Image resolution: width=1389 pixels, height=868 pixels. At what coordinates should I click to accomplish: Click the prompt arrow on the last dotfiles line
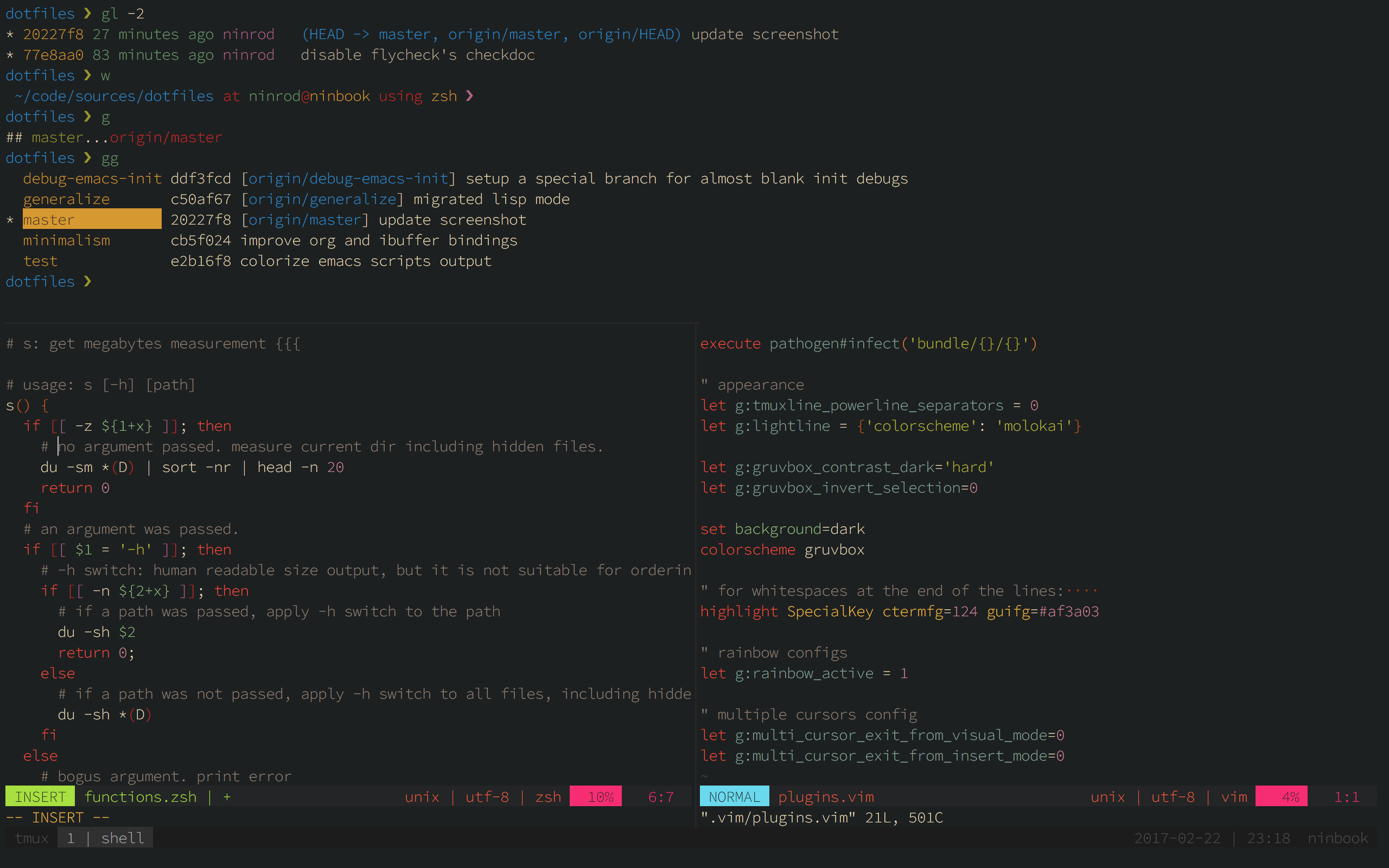point(87,282)
